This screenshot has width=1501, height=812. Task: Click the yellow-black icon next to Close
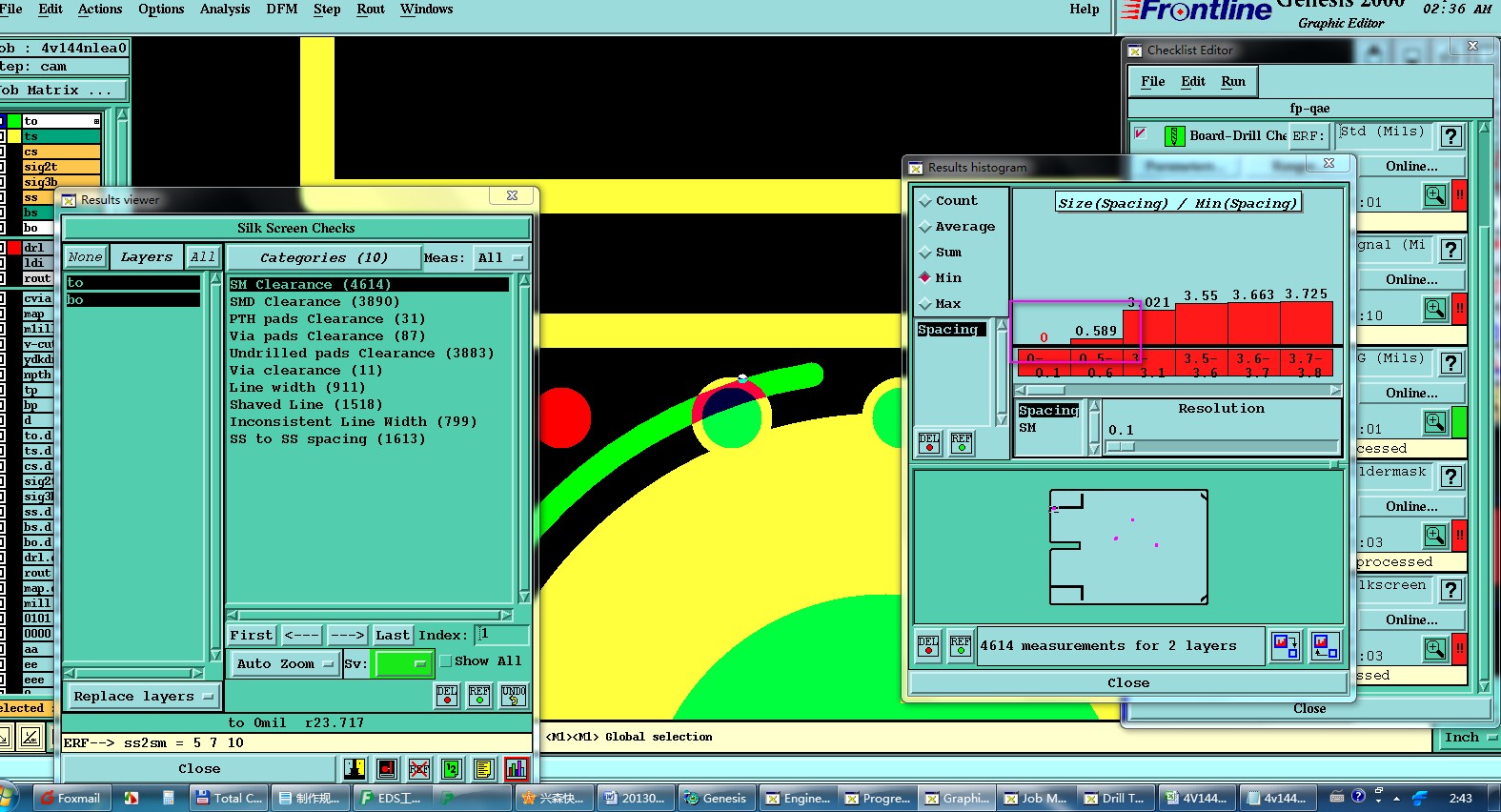point(355,769)
